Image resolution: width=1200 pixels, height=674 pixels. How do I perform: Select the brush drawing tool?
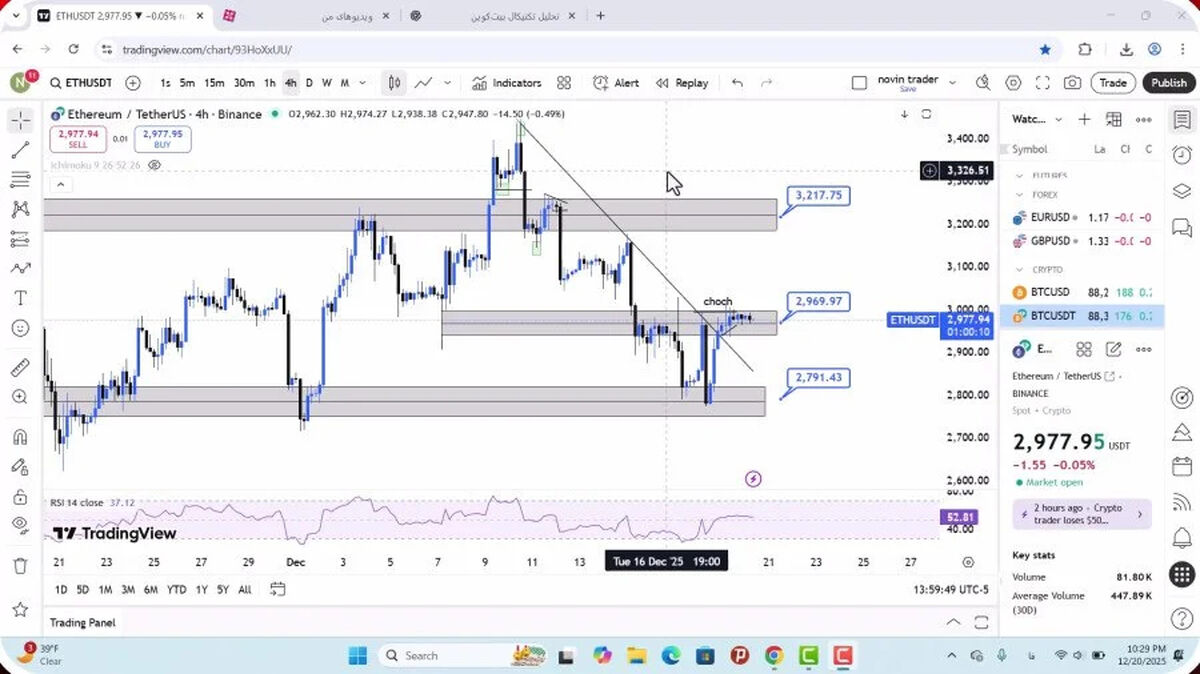20,268
